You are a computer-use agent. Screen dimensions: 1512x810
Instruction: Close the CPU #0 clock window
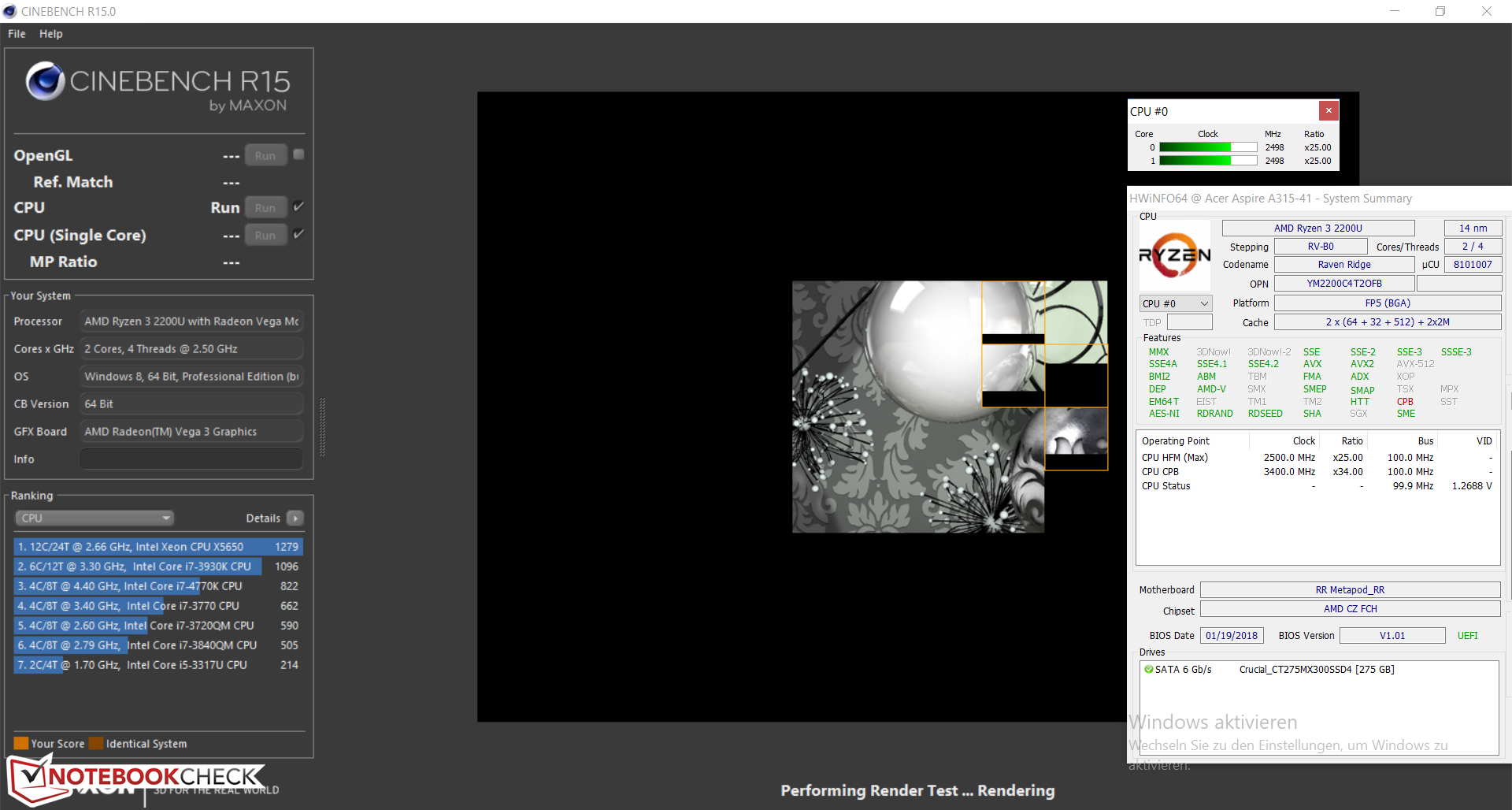[x=1329, y=110]
